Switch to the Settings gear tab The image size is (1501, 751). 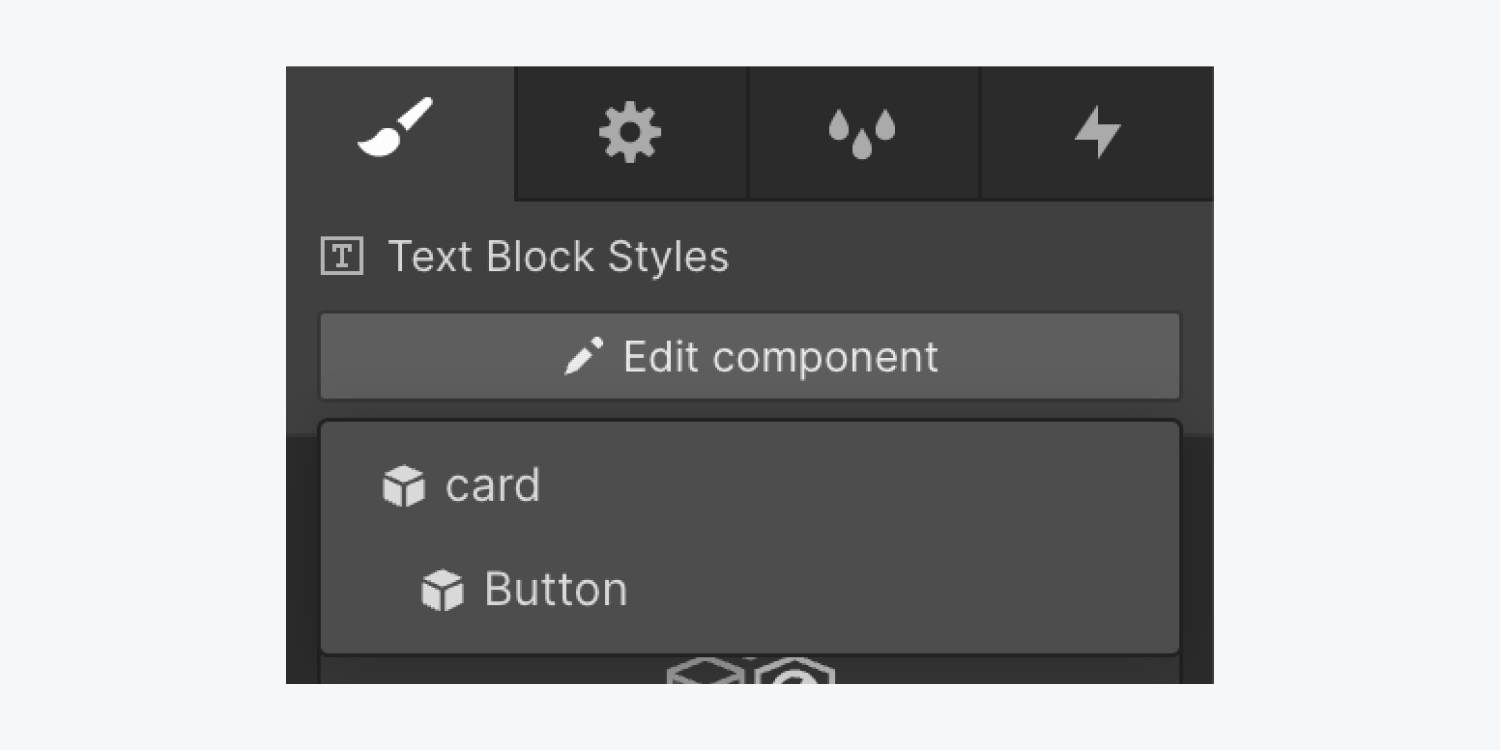pyautogui.click(x=630, y=133)
